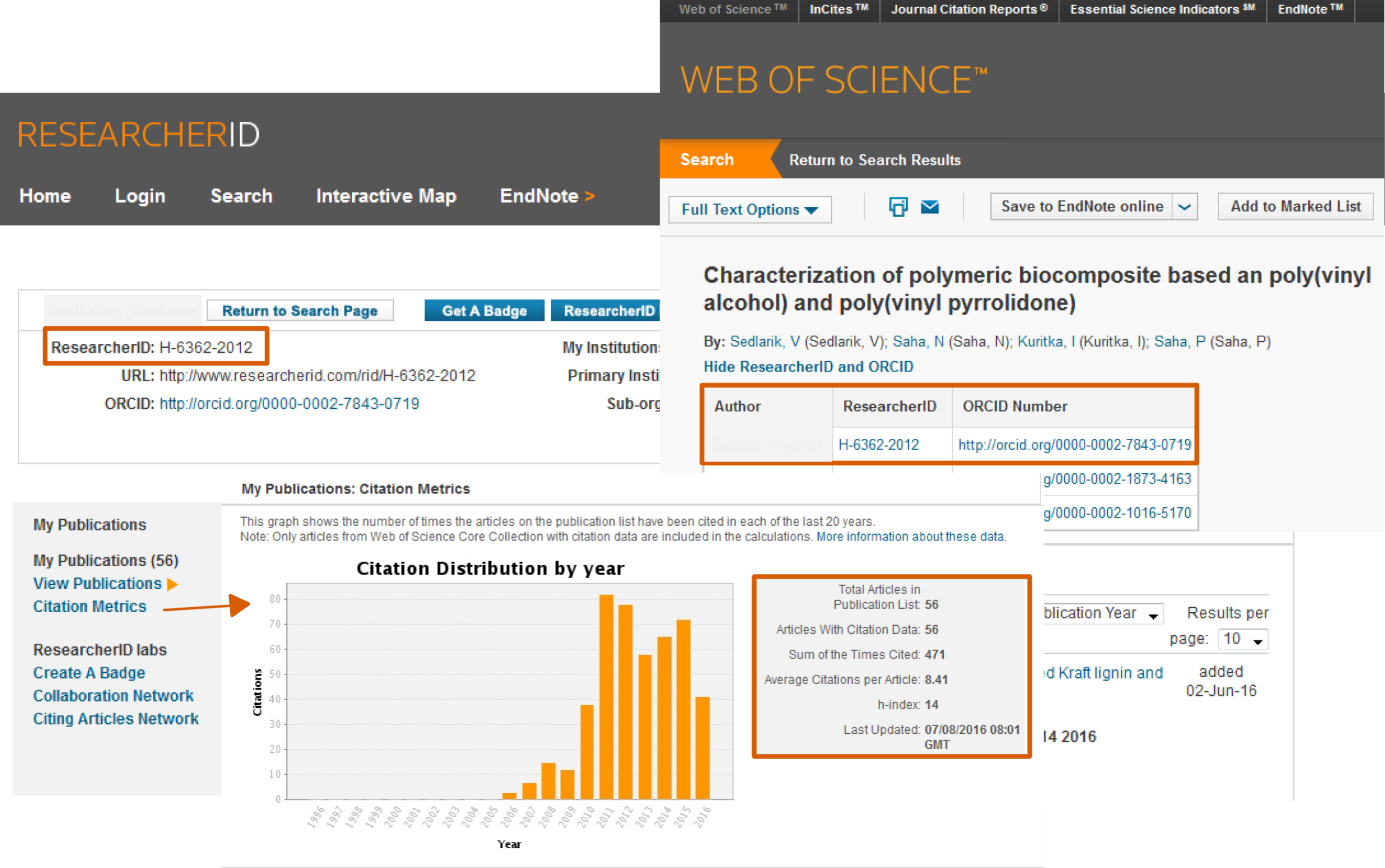
Task: Open the results per page dropdown
Action: (1245, 639)
